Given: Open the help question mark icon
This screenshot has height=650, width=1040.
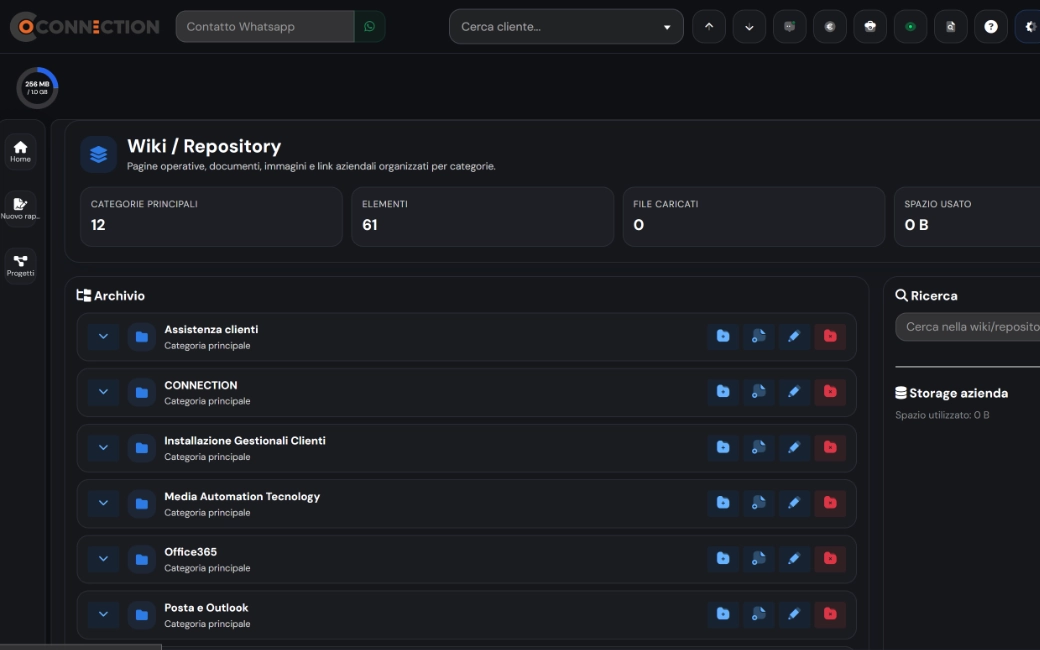Looking at the screenshot, I should 991,27.
